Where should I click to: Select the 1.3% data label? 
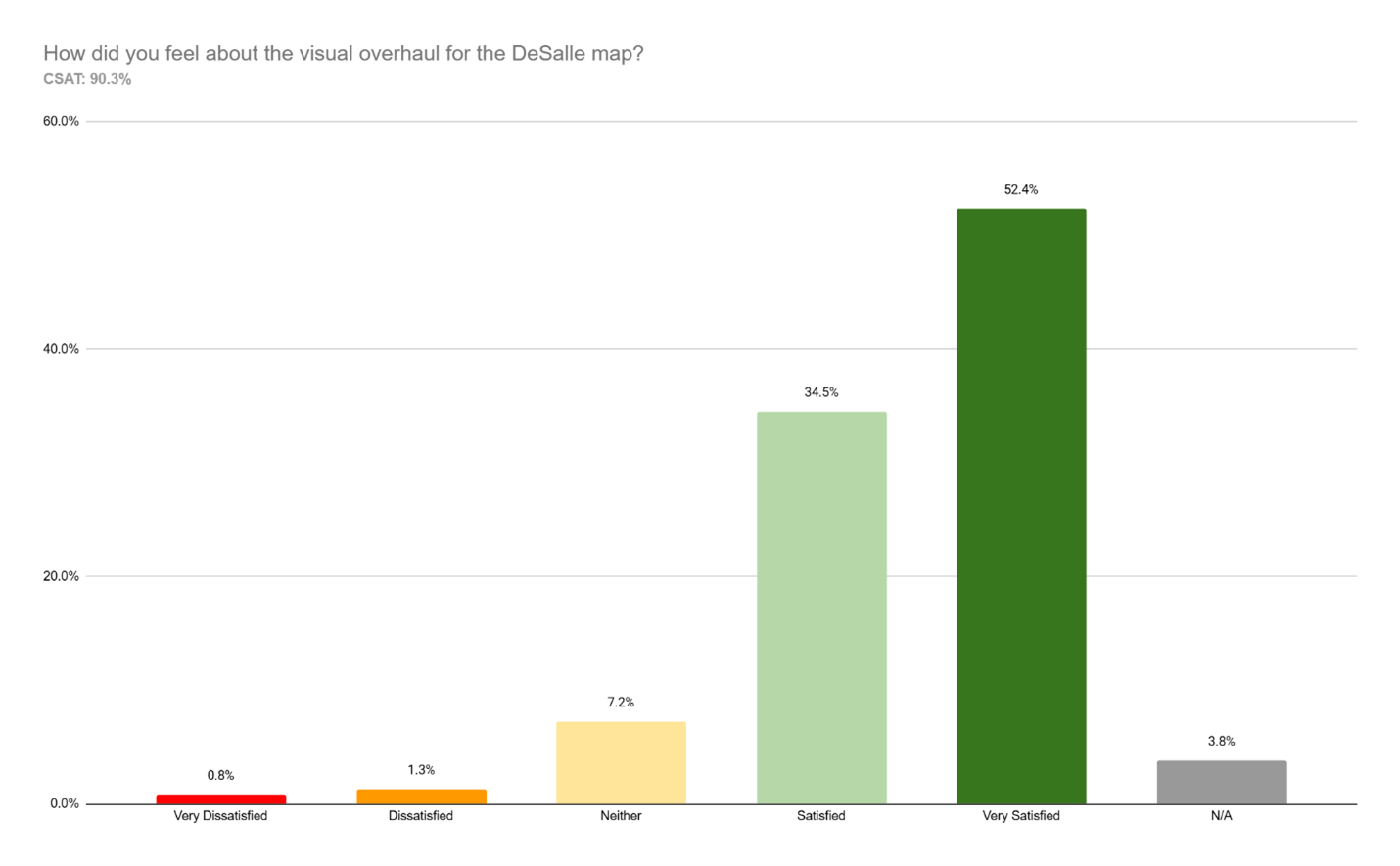click(x=421, y=770)
